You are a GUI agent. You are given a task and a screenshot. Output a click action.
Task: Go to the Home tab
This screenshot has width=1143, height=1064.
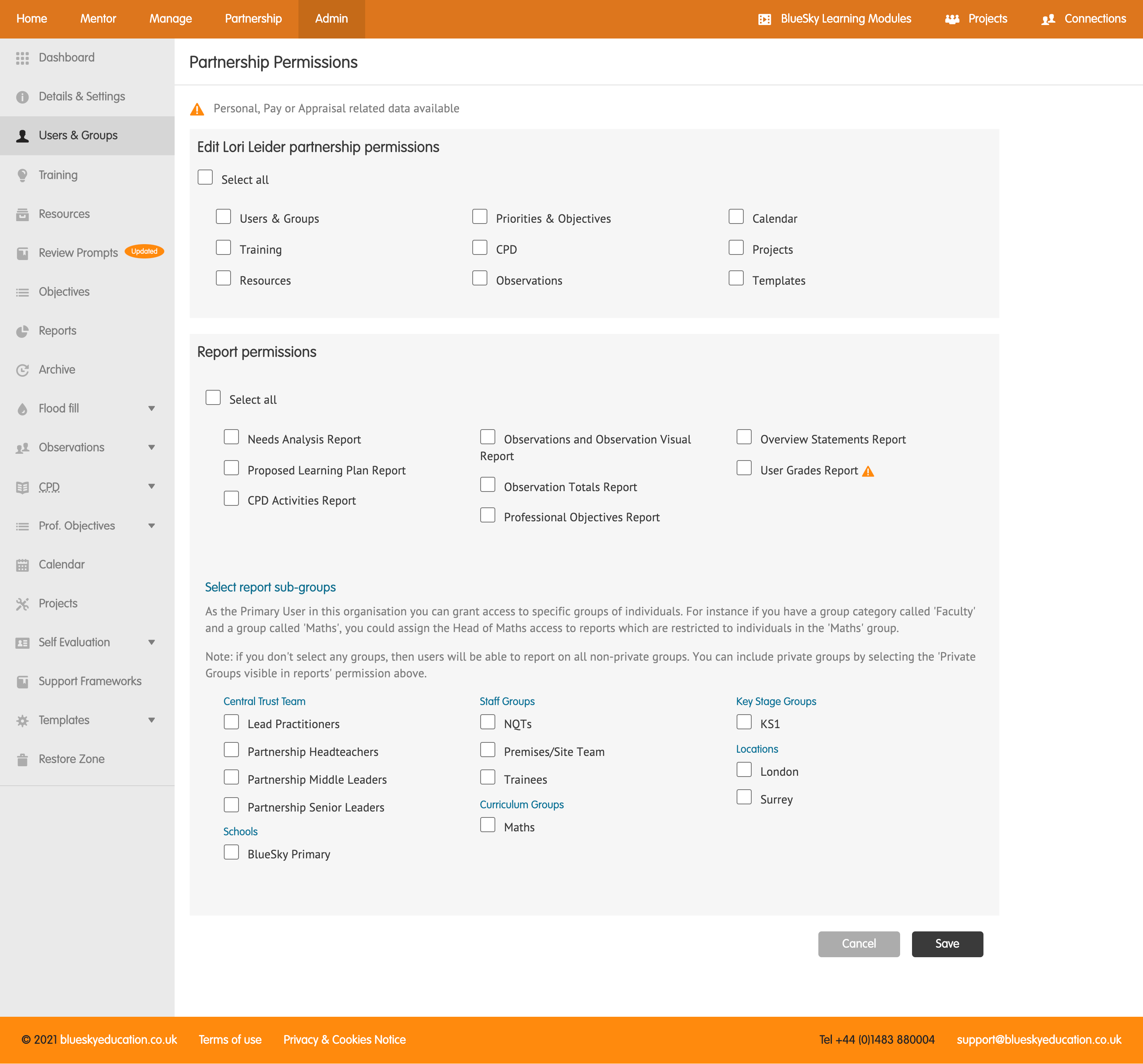pyautogui.click(x=32, y=19)
